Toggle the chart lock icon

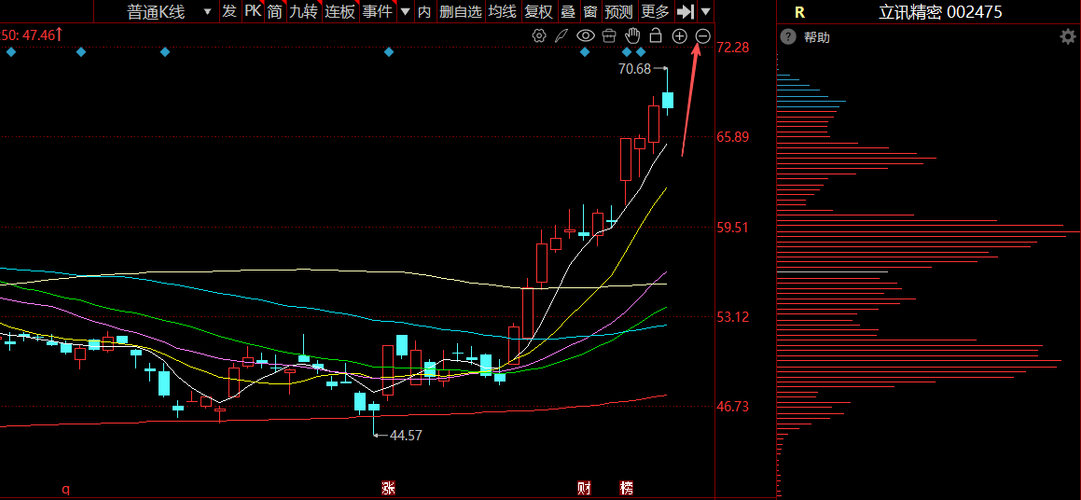656,36
